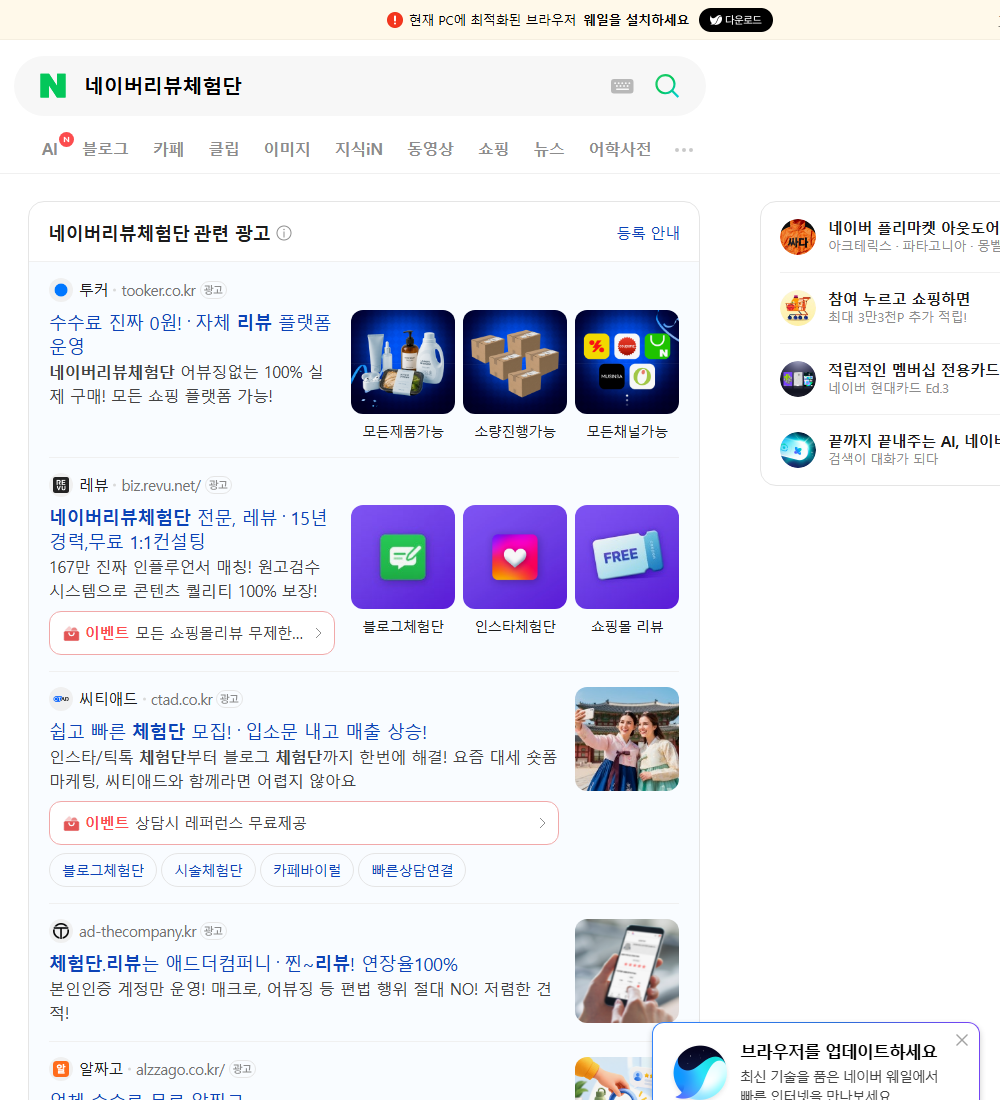Click the 시술체험단 chip
The height and width of the screenshot is (1100, 1000).
pos(208,871)
